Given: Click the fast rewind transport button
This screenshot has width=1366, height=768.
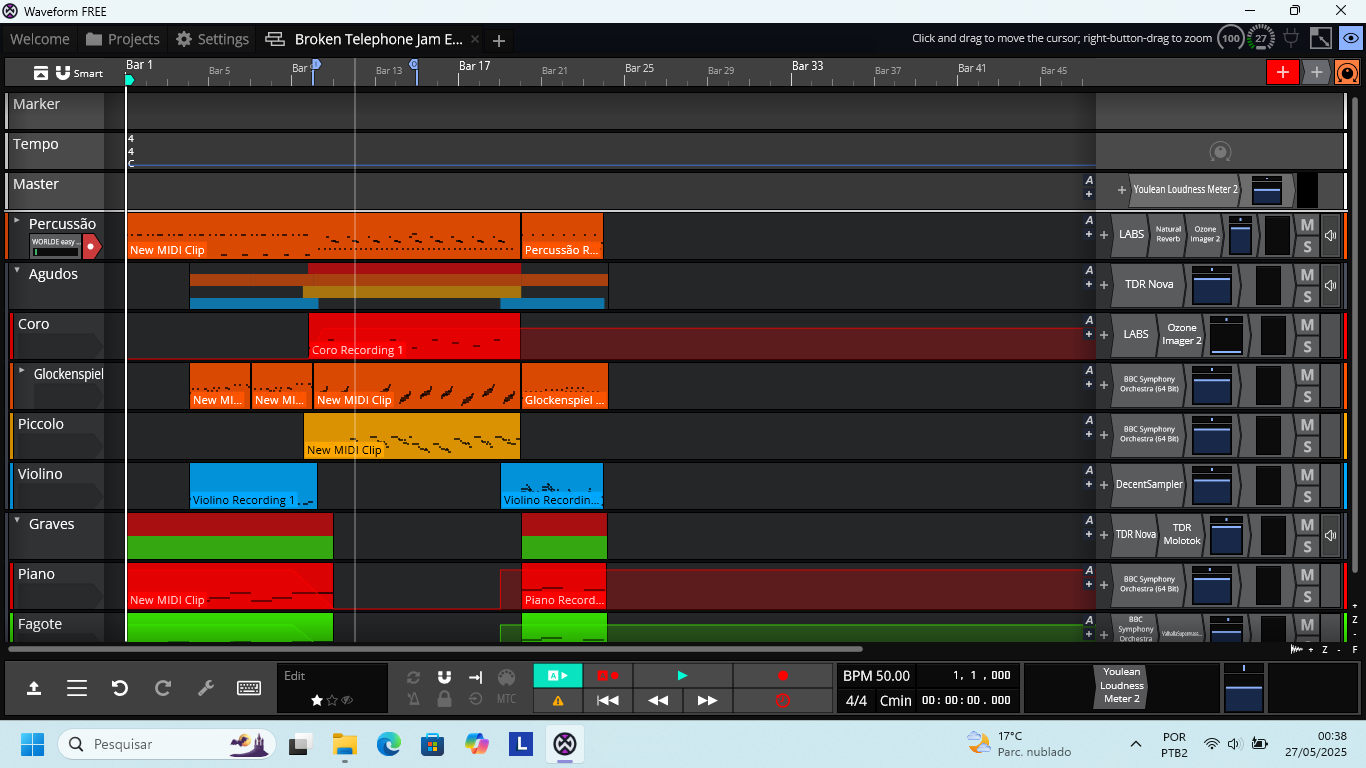Looking at the screenshot, I should click(658, 701).
